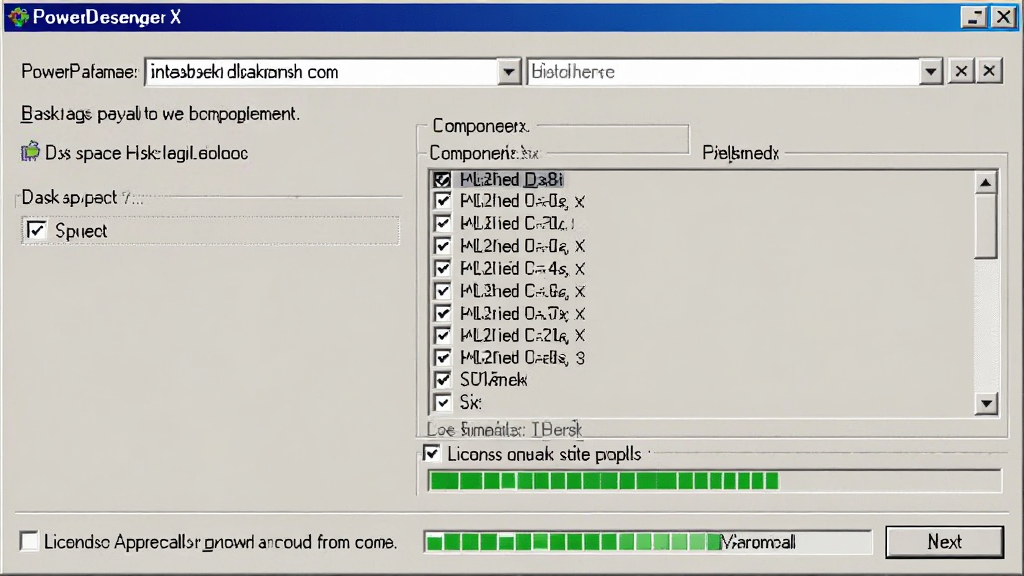The image size is (1024, 576).
Task: Click the scroll up arrow in component list
Action: tap(985, 182)
